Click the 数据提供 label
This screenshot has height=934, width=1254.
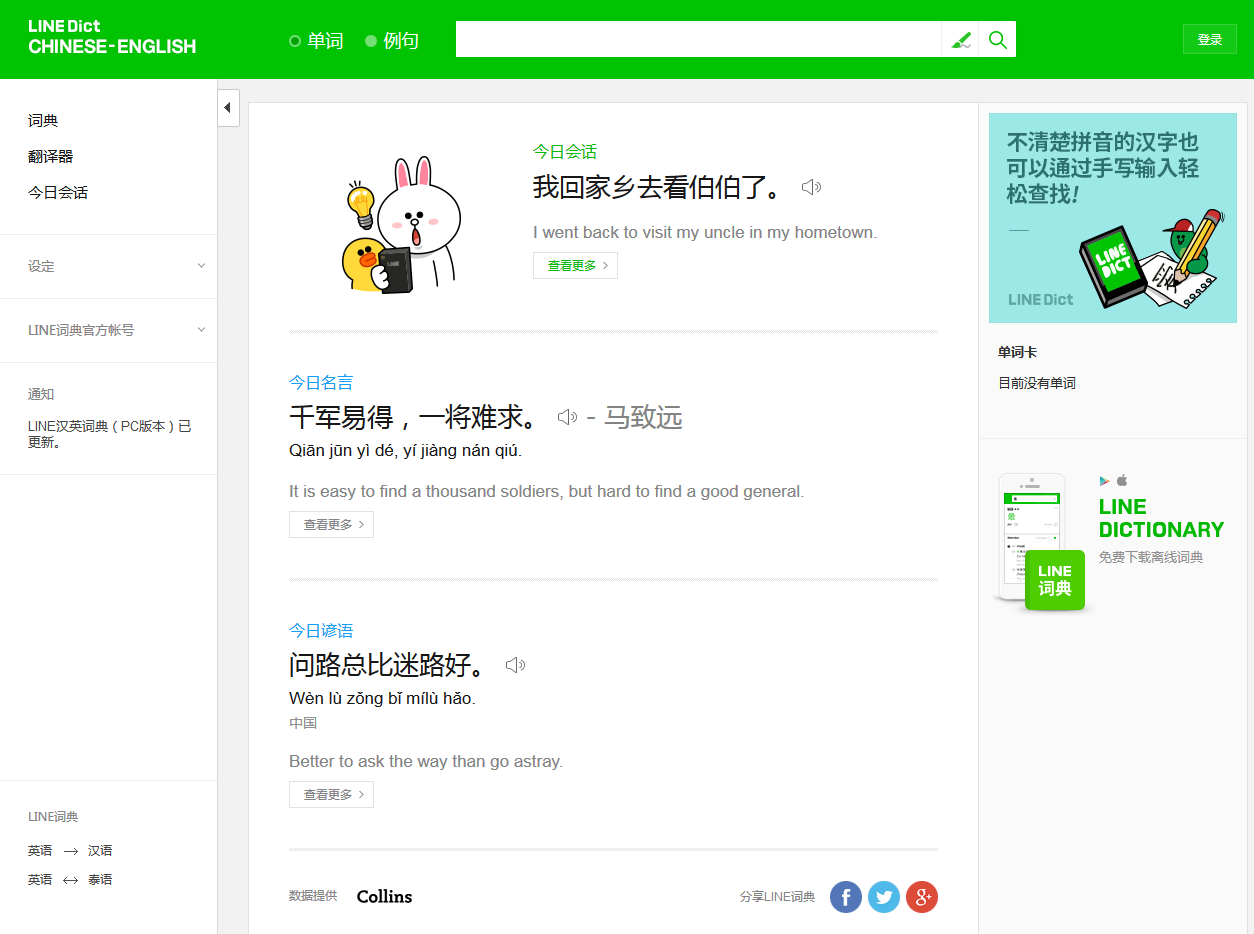tap(313, 896)
